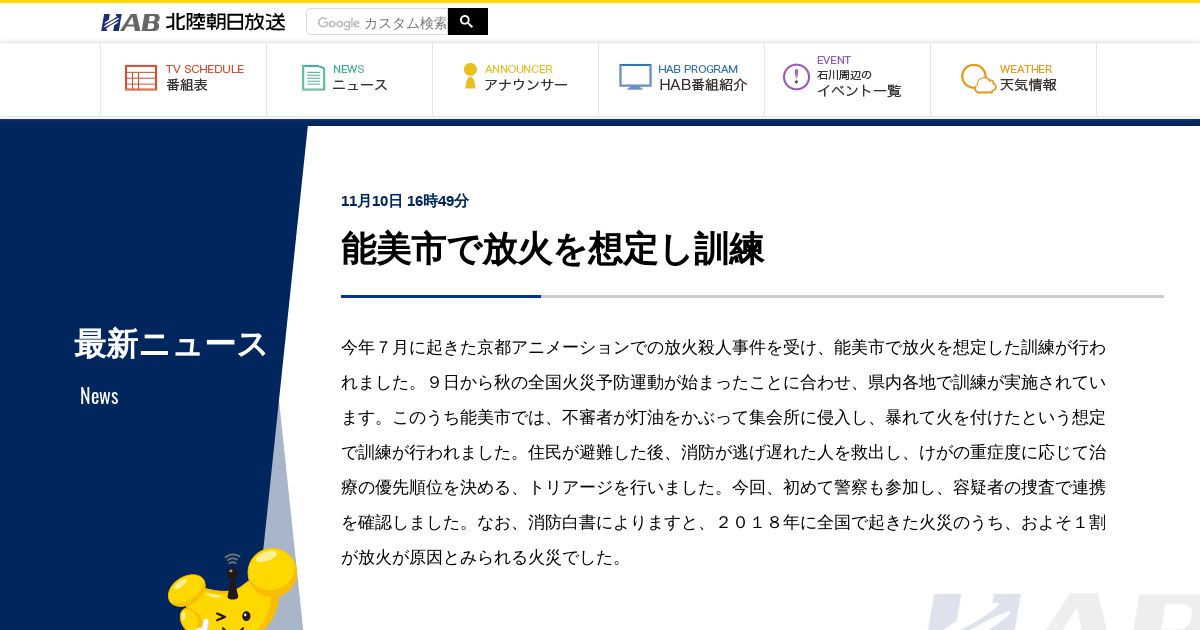This screenshot has height=630, width=1200.
Task: Click the News sidebar subtitle
Action: [x=99, y=396]
